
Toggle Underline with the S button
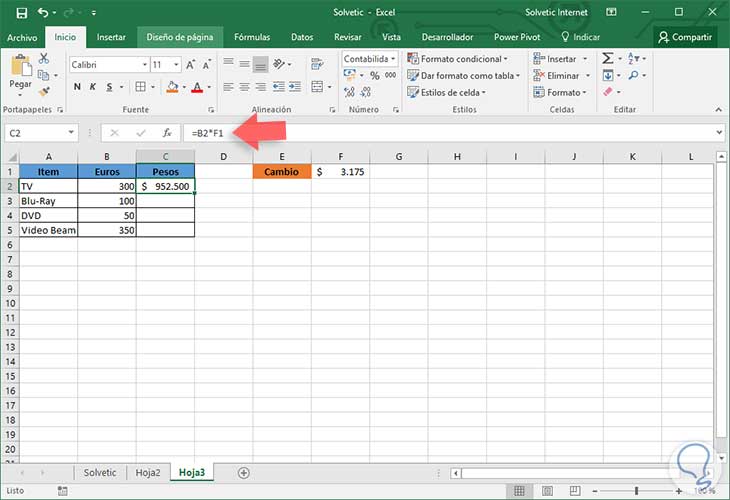(x=109, y=87)
